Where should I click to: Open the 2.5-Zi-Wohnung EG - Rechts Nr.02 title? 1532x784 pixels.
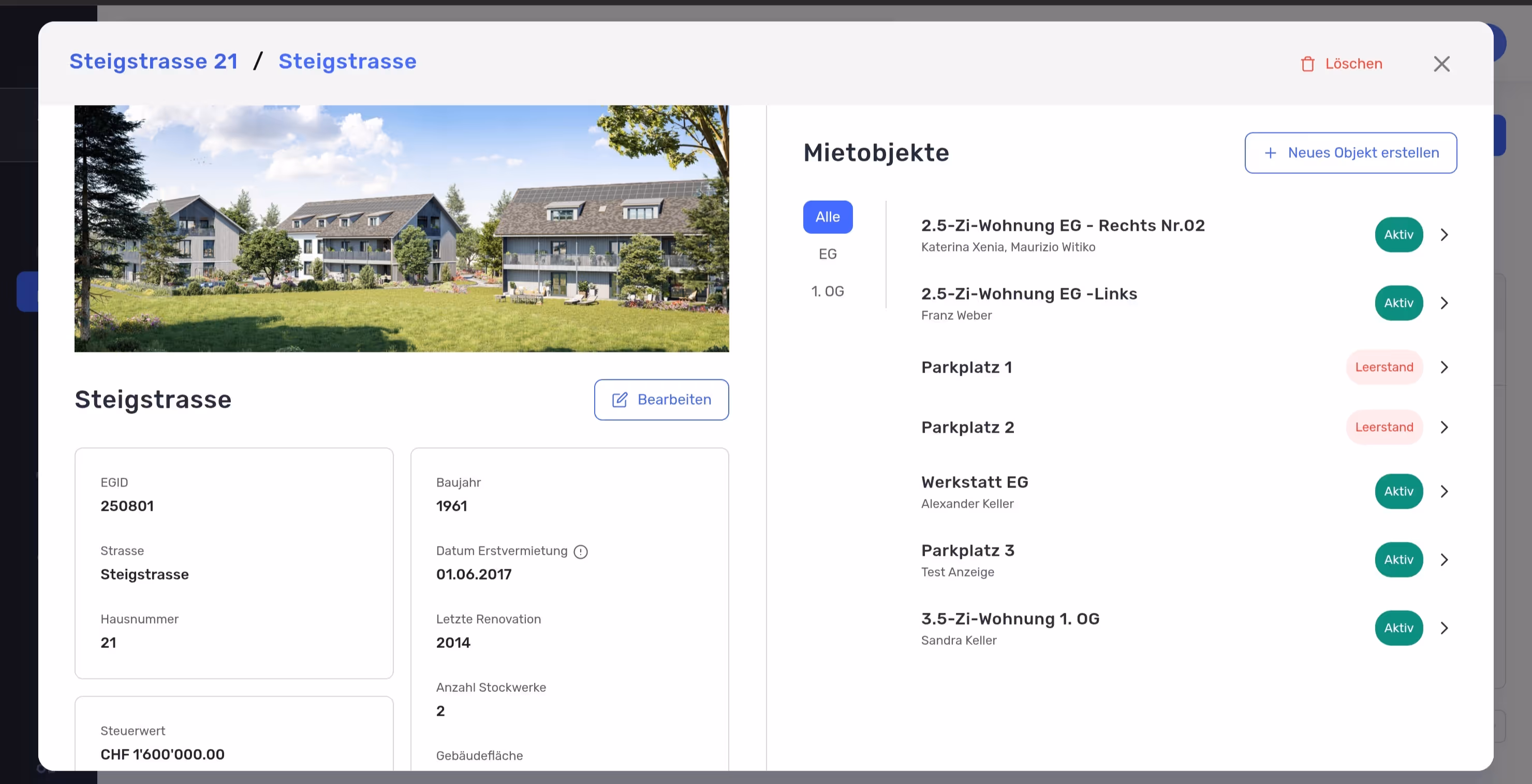[x=1063, y=226]
